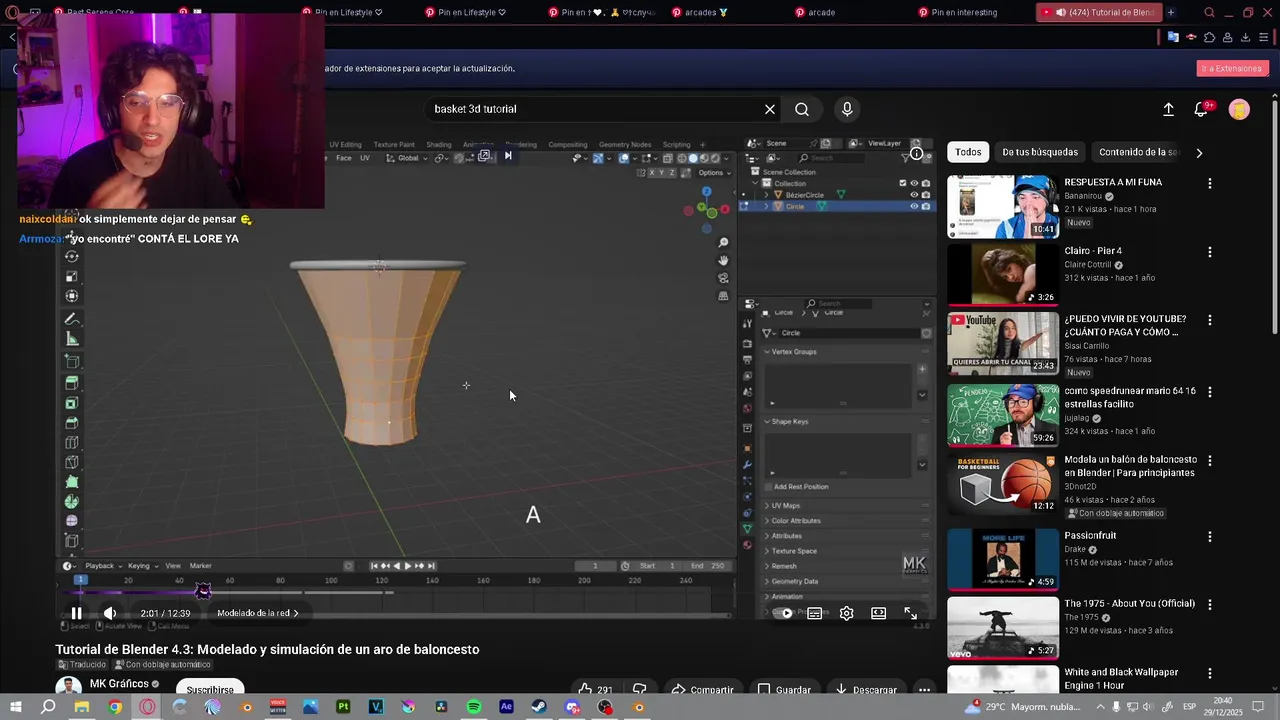Toggle the autoplay switch in the player
The width and height of the screenshot is (1280, 720).
(x=786, y=613)
